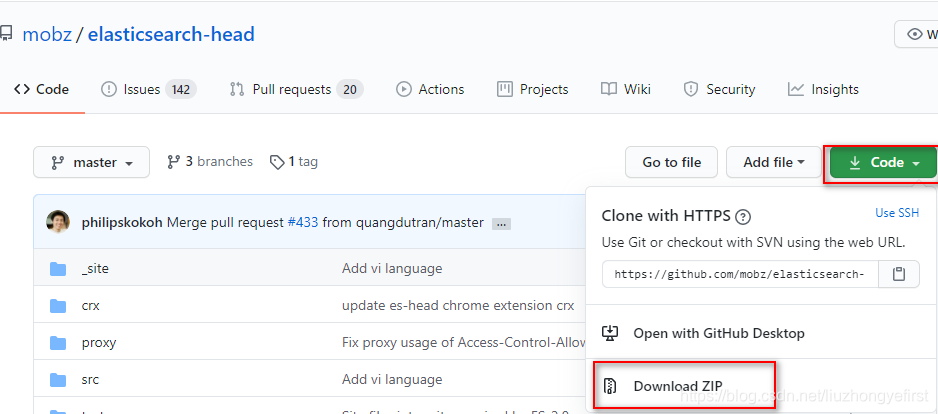Expand the Add file dropdown
Viewport: 938px width, 414px height.
point(773,162)
